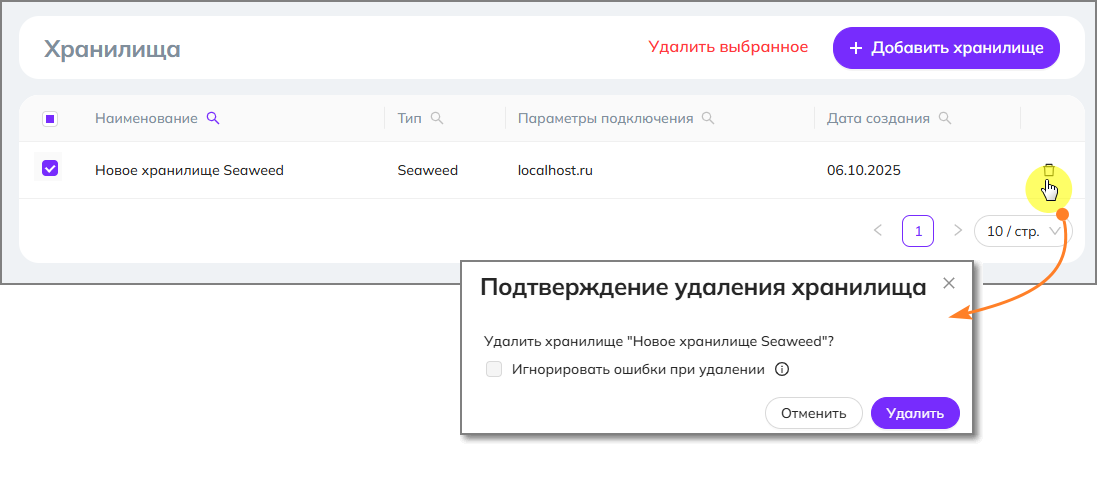Open the 10 / стр. page size dropdown
This screenshot has height=491, width=1097.
[1024, 231]
